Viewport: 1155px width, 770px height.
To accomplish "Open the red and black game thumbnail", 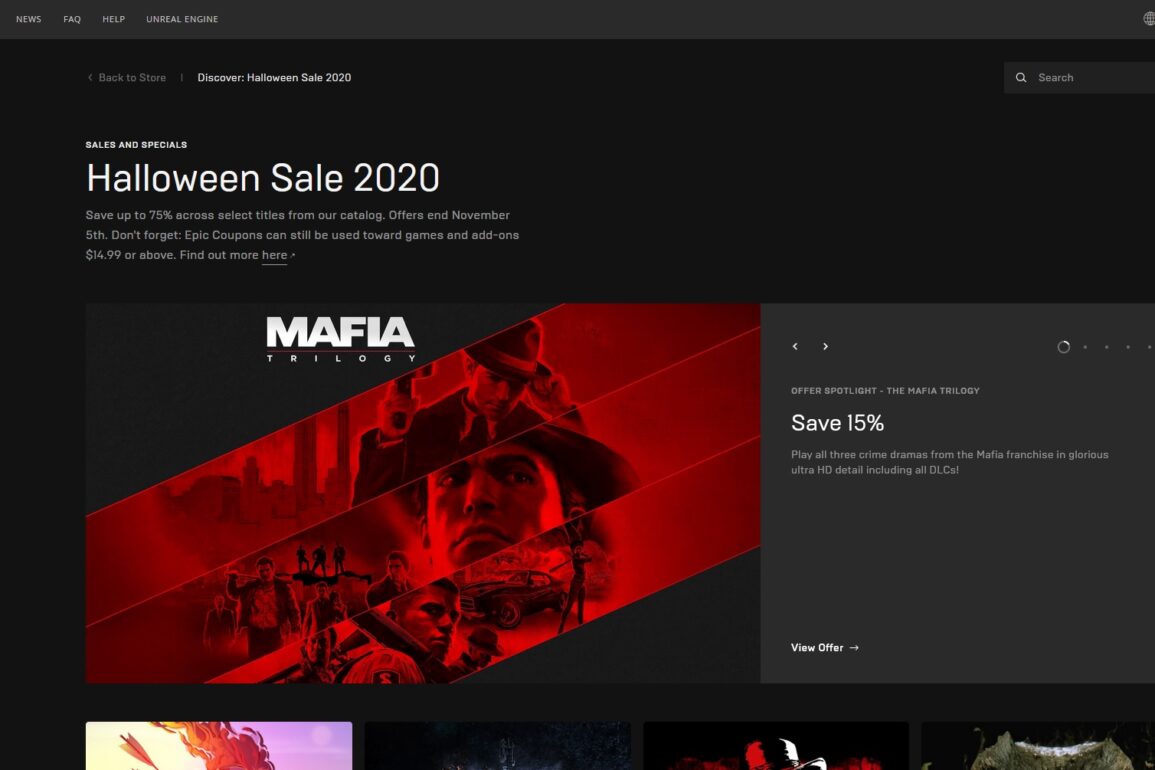I will pyautogui.click(x=776, y=746).
